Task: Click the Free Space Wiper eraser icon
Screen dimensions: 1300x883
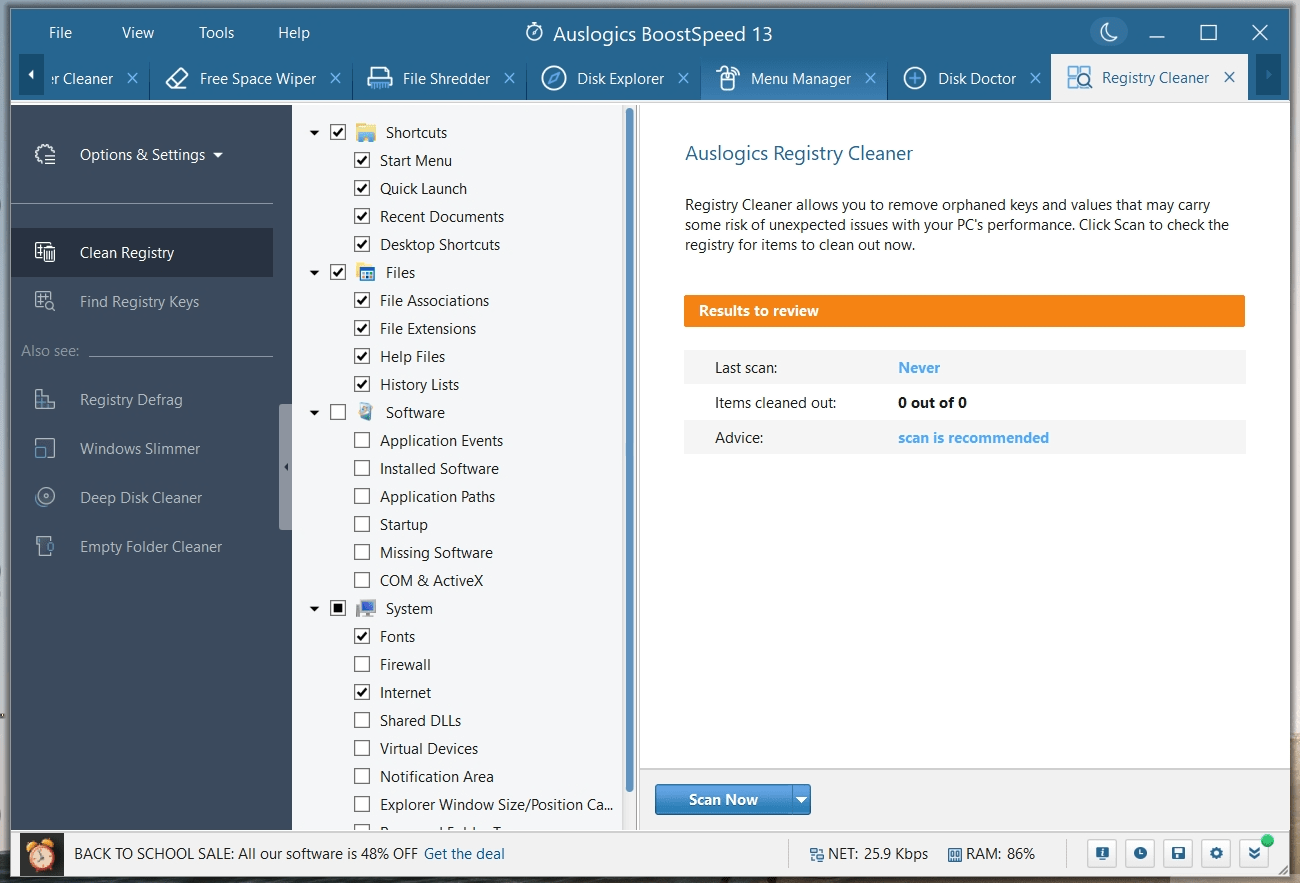Action: click(177, 78)
